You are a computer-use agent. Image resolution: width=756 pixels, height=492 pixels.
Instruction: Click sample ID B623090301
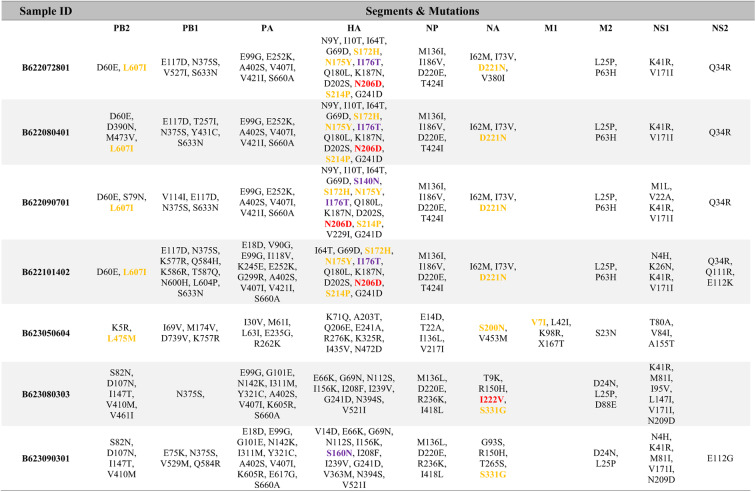pyautogui.click(x=45, y=458)
